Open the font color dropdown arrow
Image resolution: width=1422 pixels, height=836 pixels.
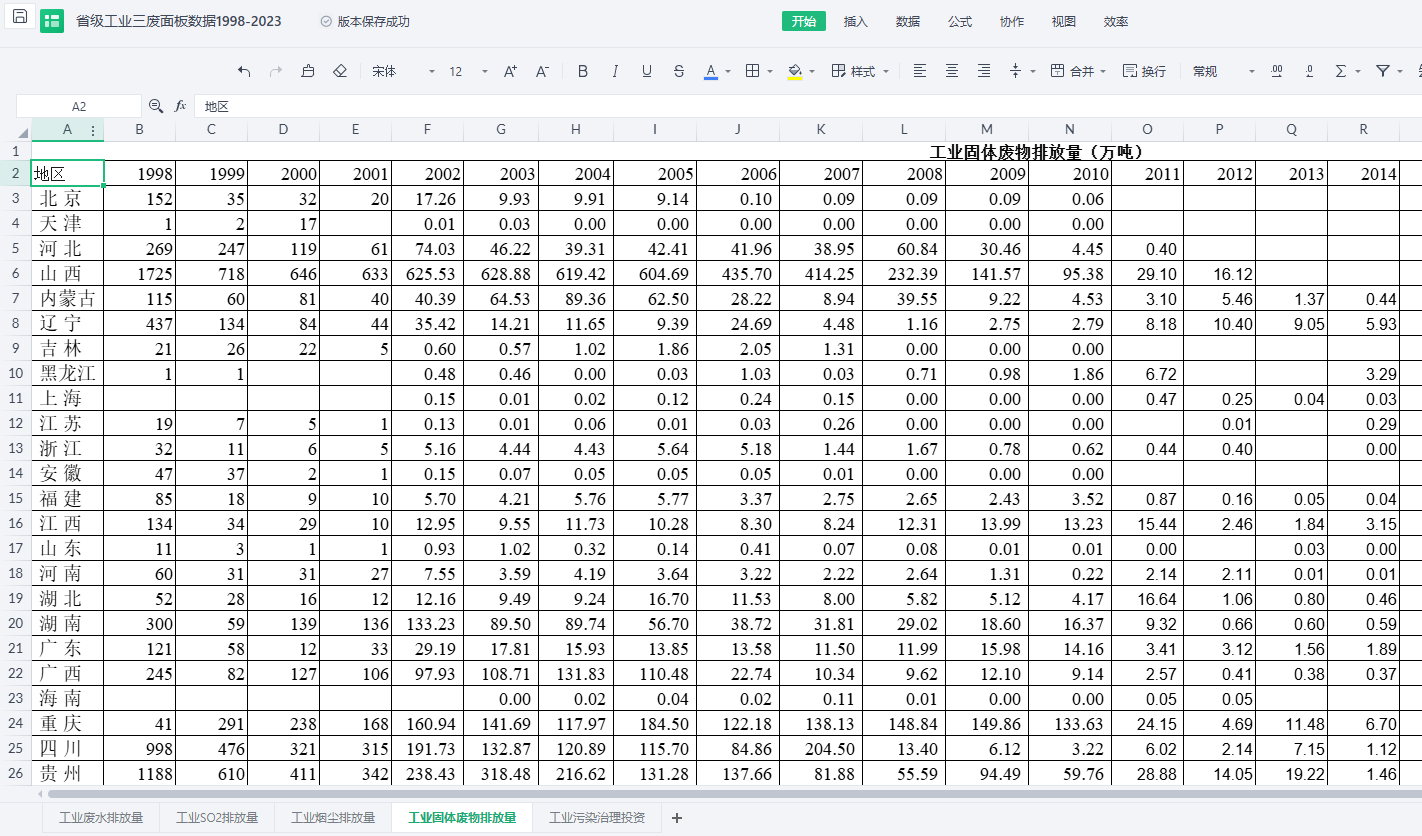coord(728,72)
